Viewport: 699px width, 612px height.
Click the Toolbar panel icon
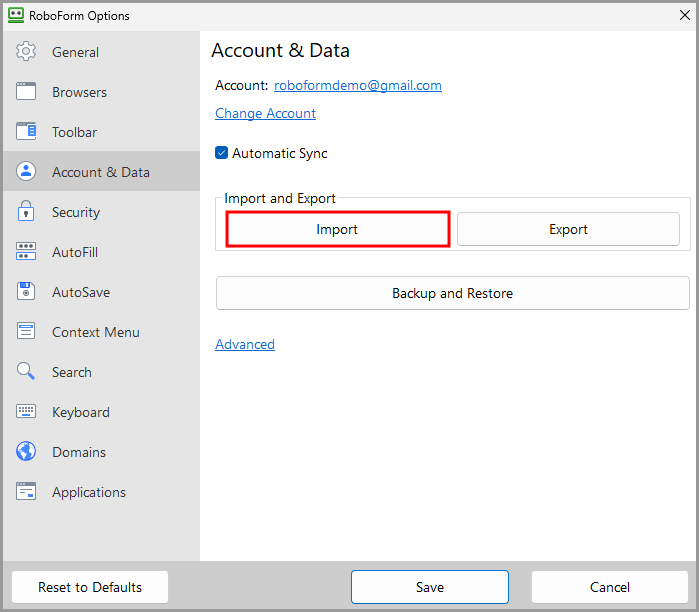pyautogui.click(x=26, y=131)
